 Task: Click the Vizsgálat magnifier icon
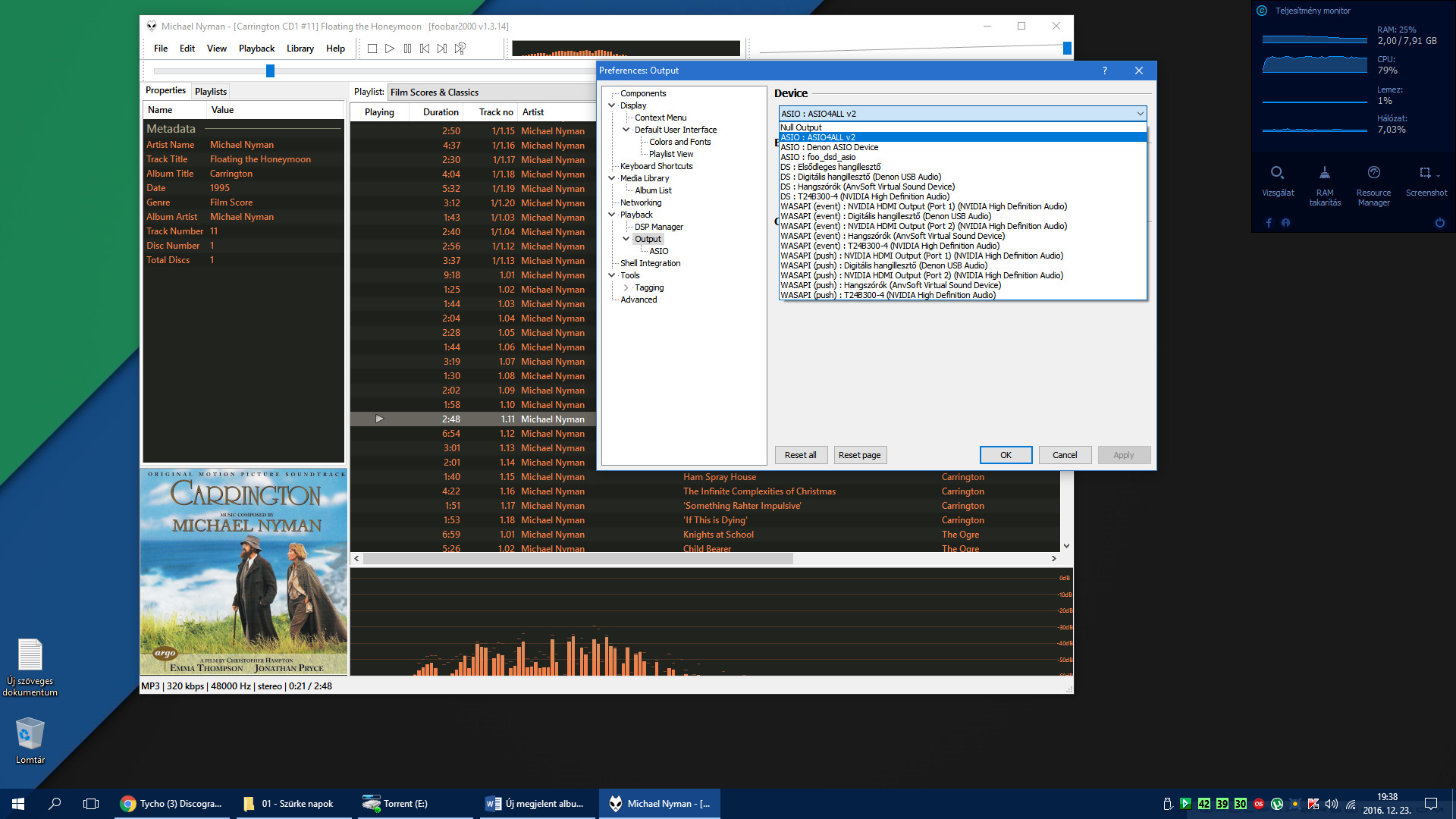(x=1277, y=173)
